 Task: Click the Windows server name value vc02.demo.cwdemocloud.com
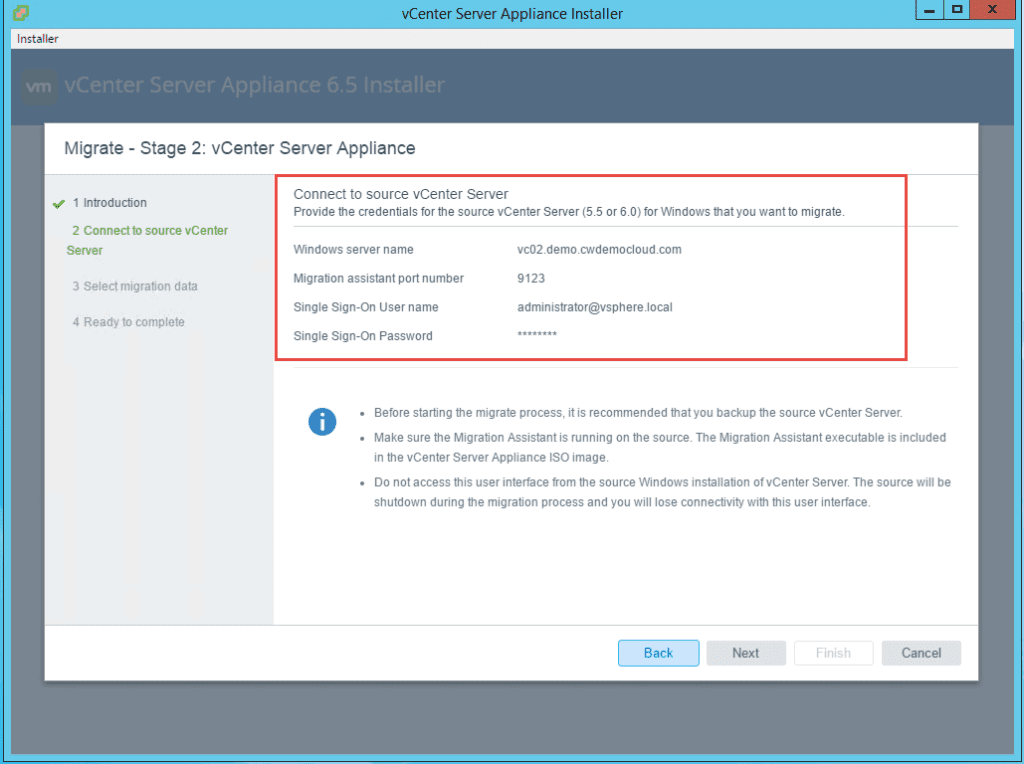(599, 249)
